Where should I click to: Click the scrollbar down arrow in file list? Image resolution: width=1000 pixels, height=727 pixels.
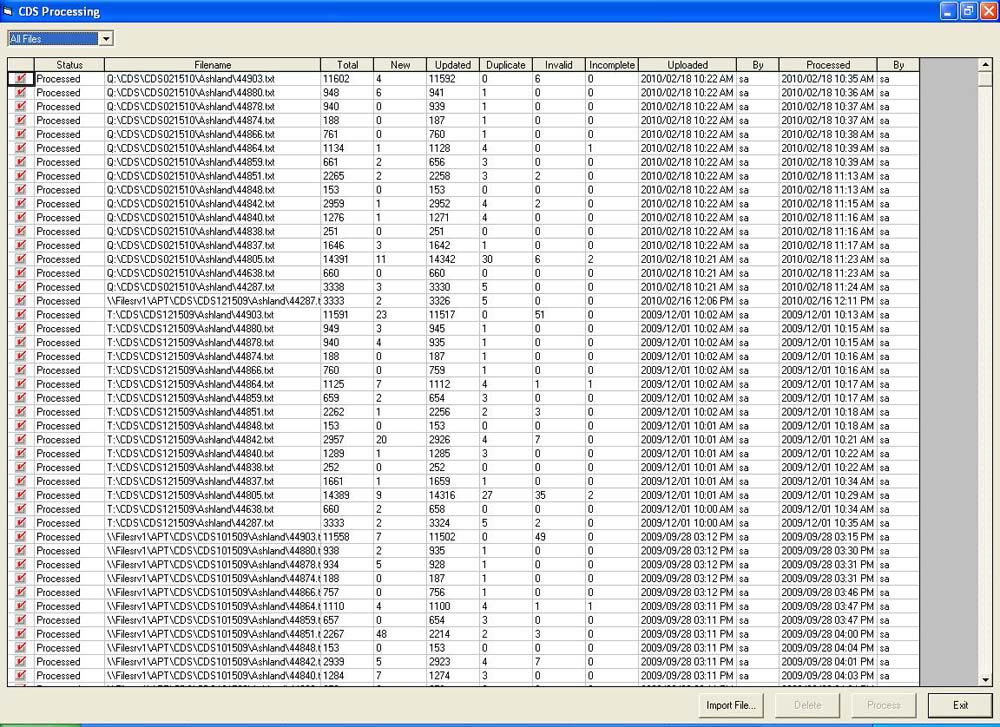(986, 680)
